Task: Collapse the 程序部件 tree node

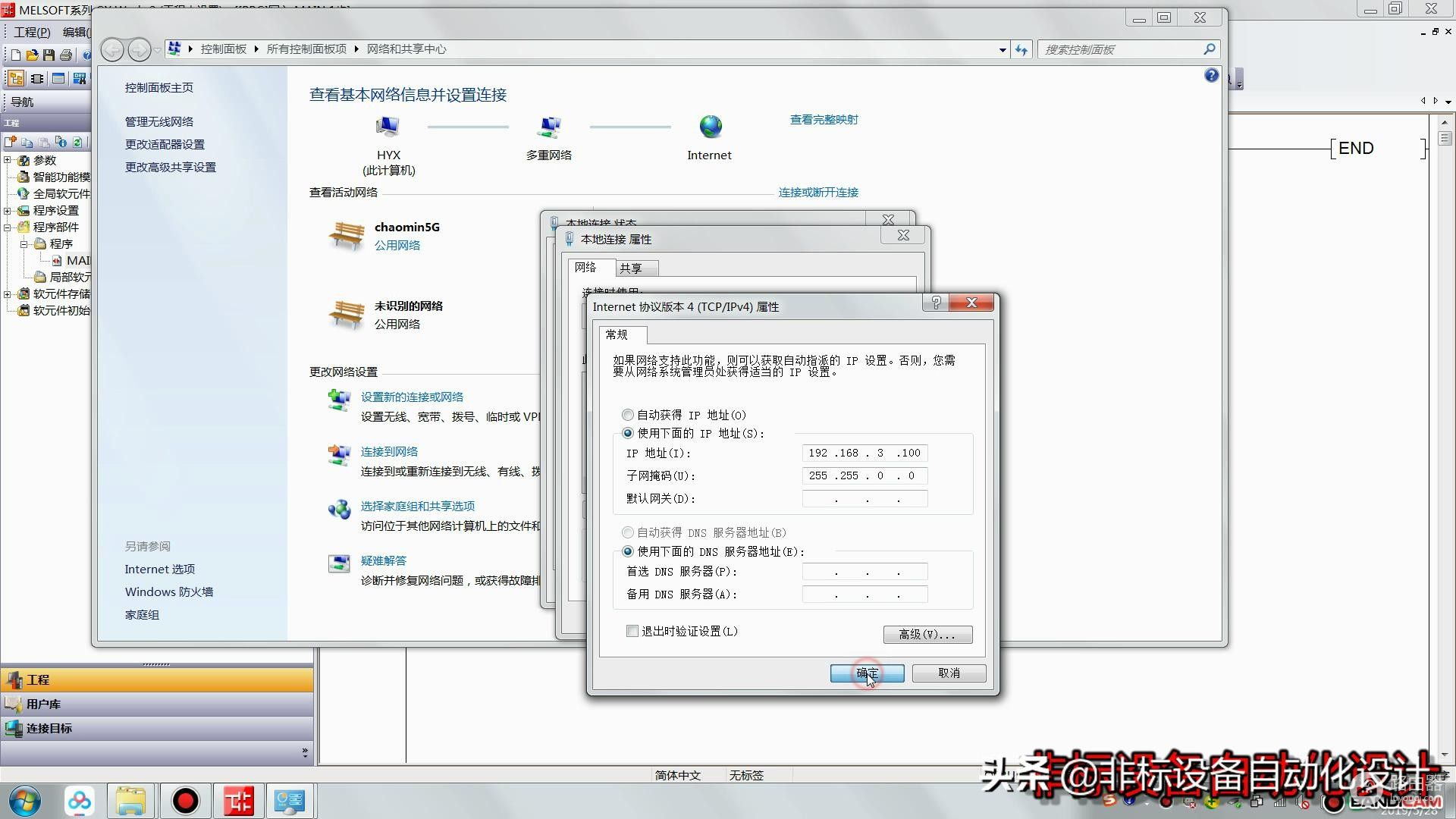Action: [8, 227]
